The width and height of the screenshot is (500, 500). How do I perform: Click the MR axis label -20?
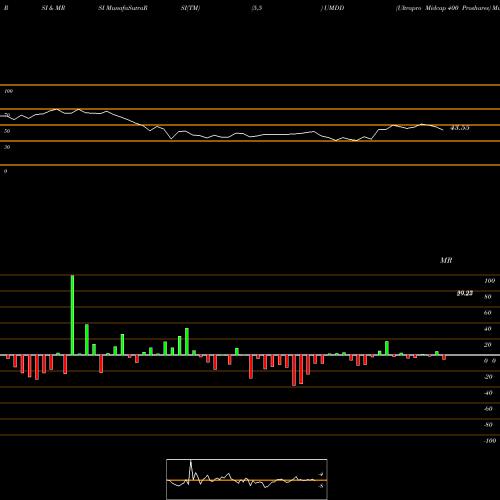coord(488,377)
